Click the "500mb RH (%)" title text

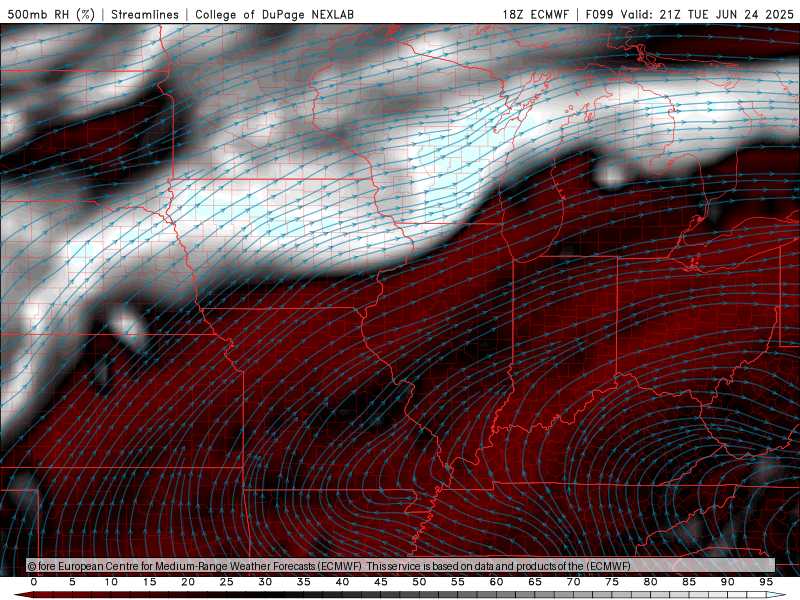click(52, 14)
